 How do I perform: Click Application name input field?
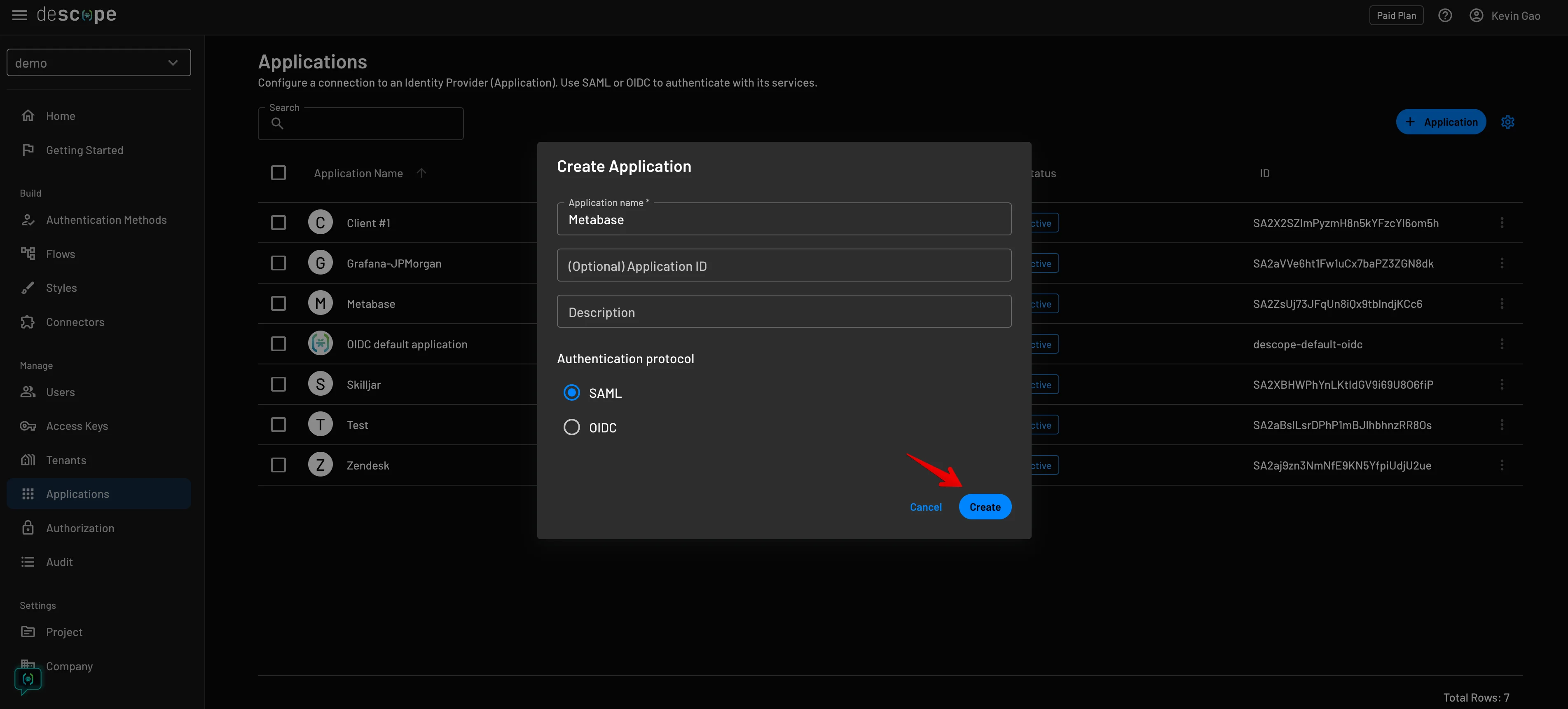(784, 218)
